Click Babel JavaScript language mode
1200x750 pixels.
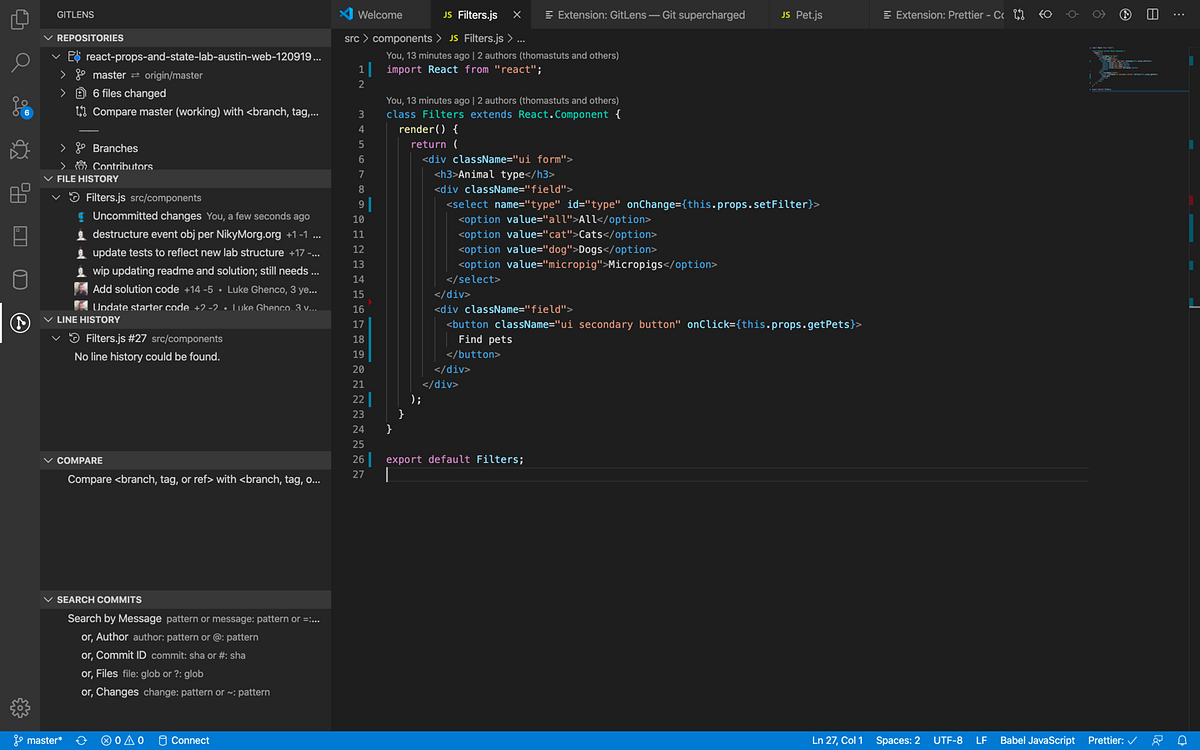click(1037, 740)
